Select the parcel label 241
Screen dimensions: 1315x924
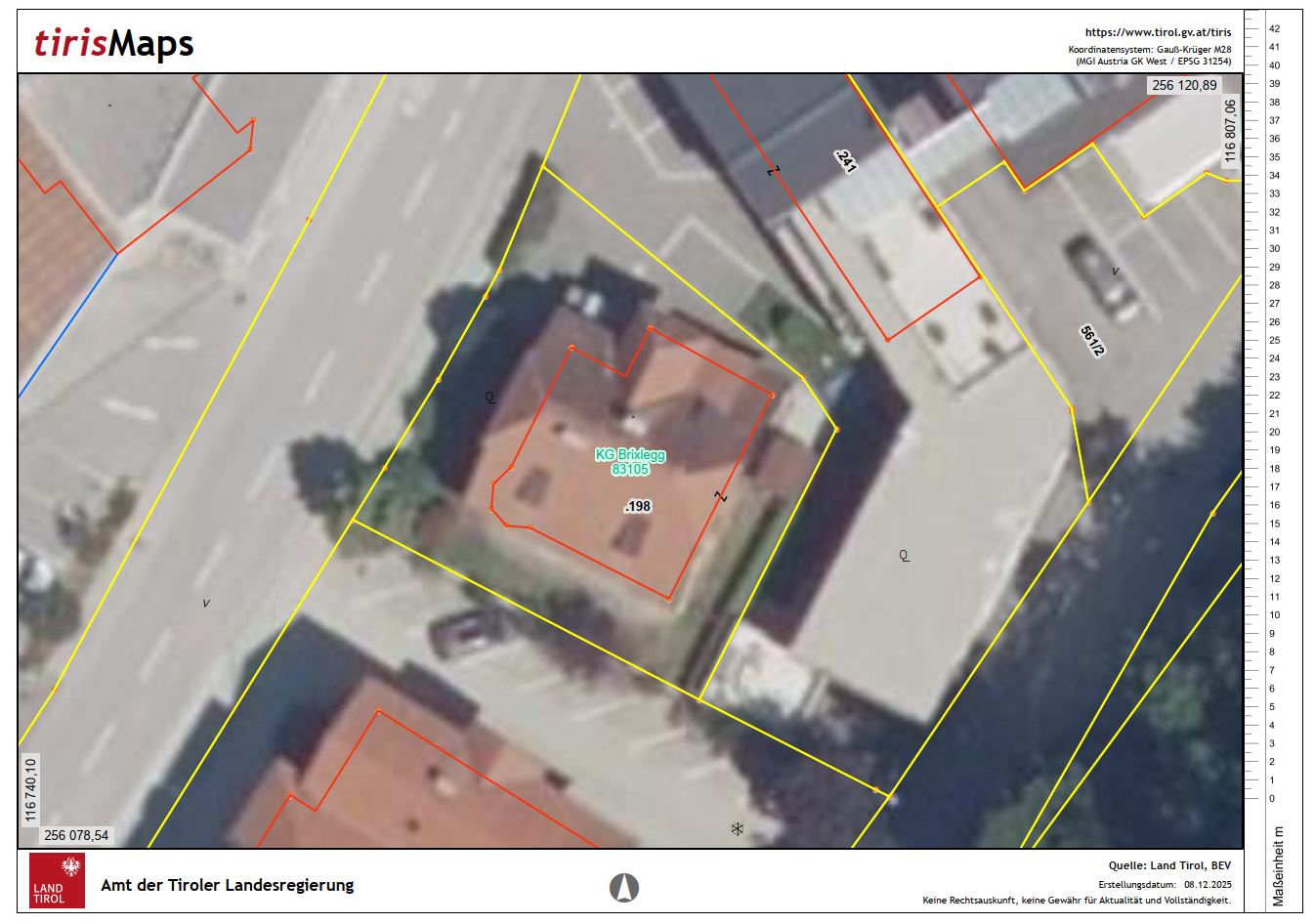pos(846,162)
